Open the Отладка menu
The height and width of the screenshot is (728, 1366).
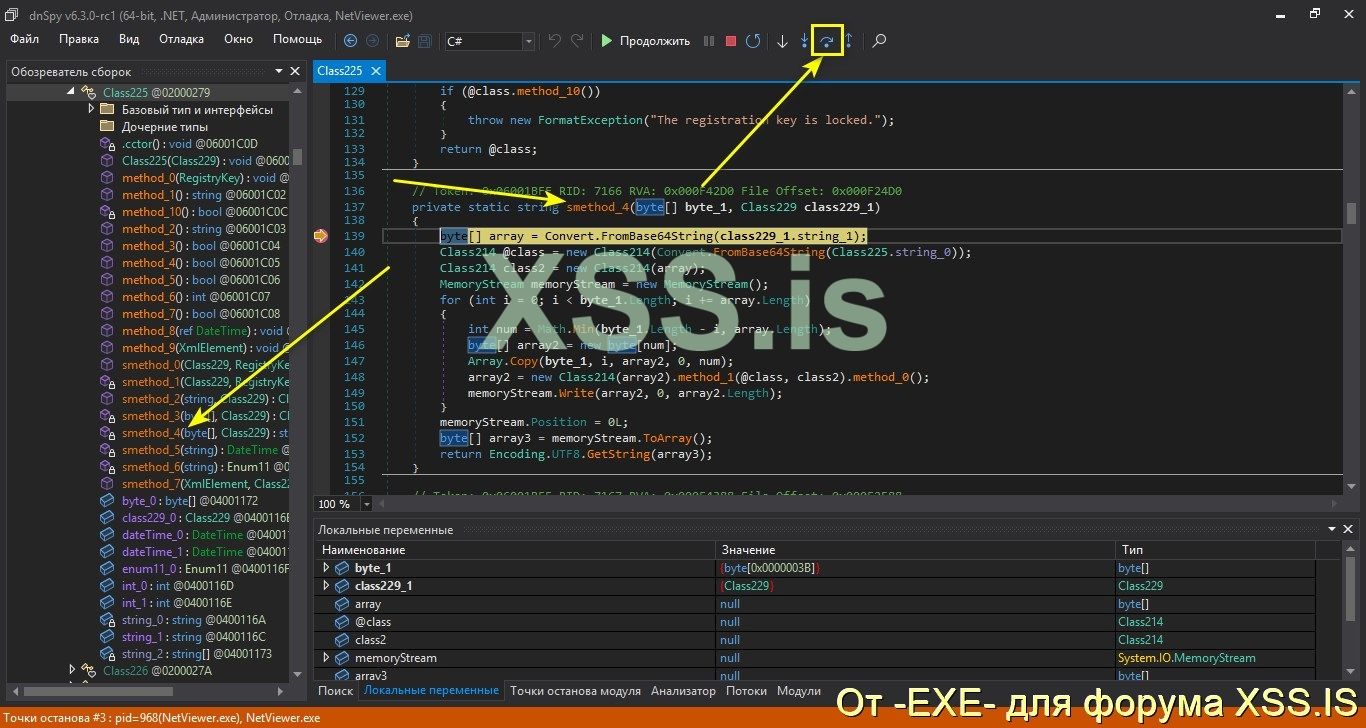click(x=181, y=39)
